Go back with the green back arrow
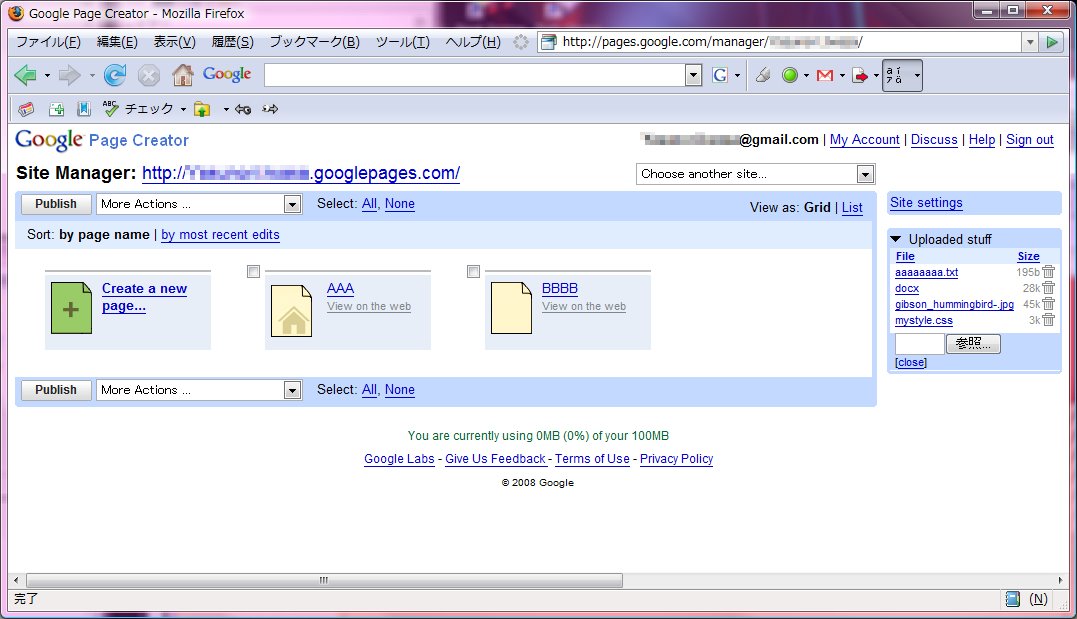 click(x=25, y=75)
